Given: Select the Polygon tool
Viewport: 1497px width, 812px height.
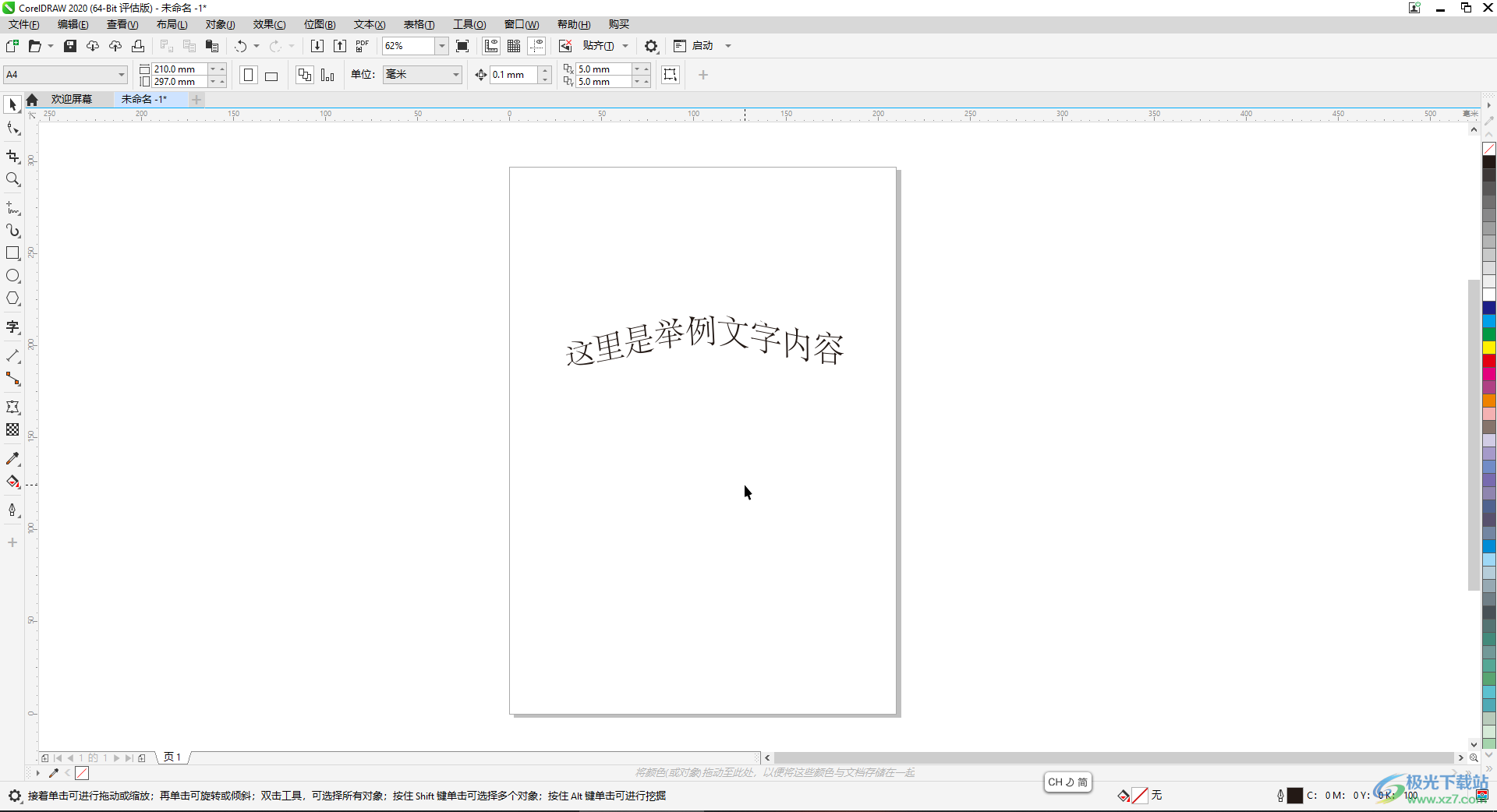Looking at the screenshot, I should (x=12, y=298).
